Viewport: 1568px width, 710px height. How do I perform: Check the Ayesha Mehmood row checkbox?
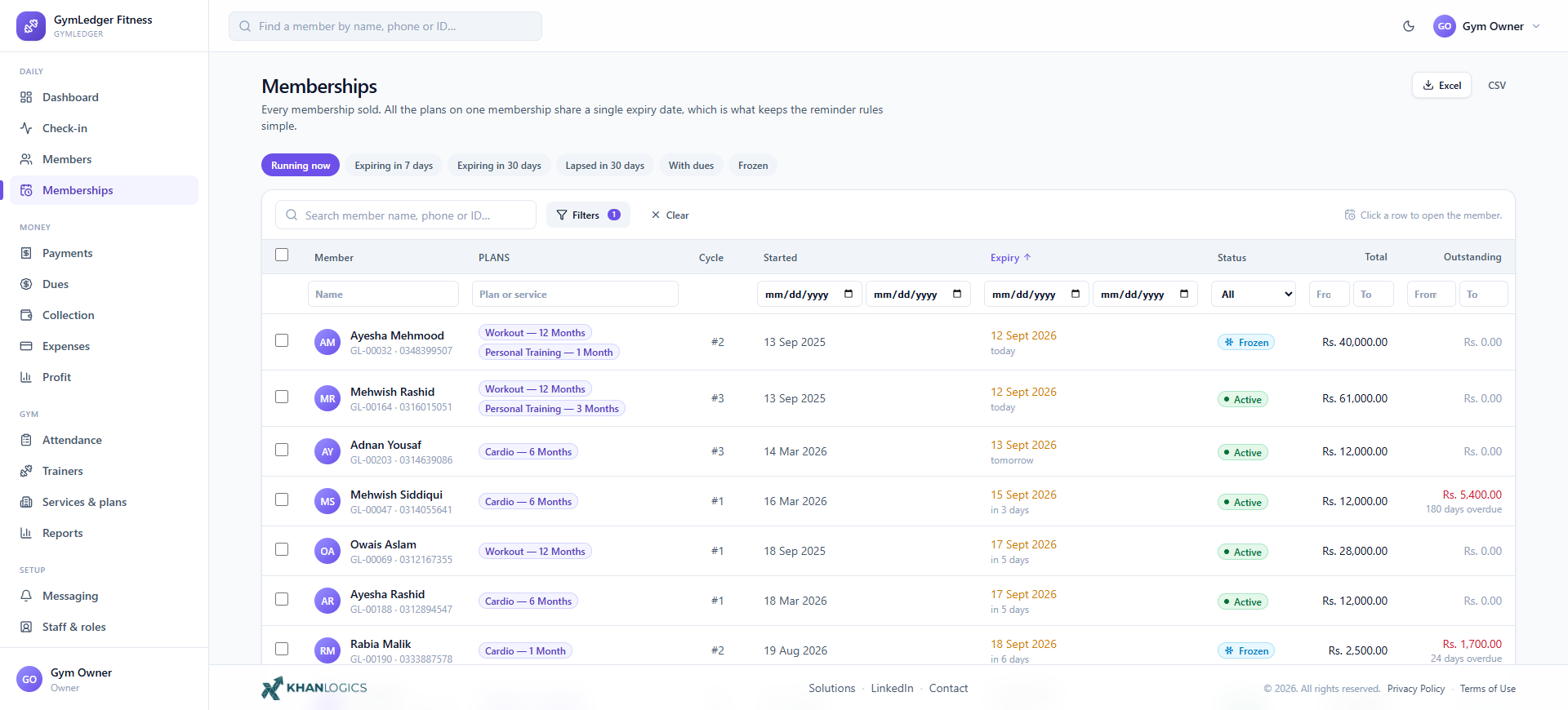pyautogui.click(x=282, y=340)
